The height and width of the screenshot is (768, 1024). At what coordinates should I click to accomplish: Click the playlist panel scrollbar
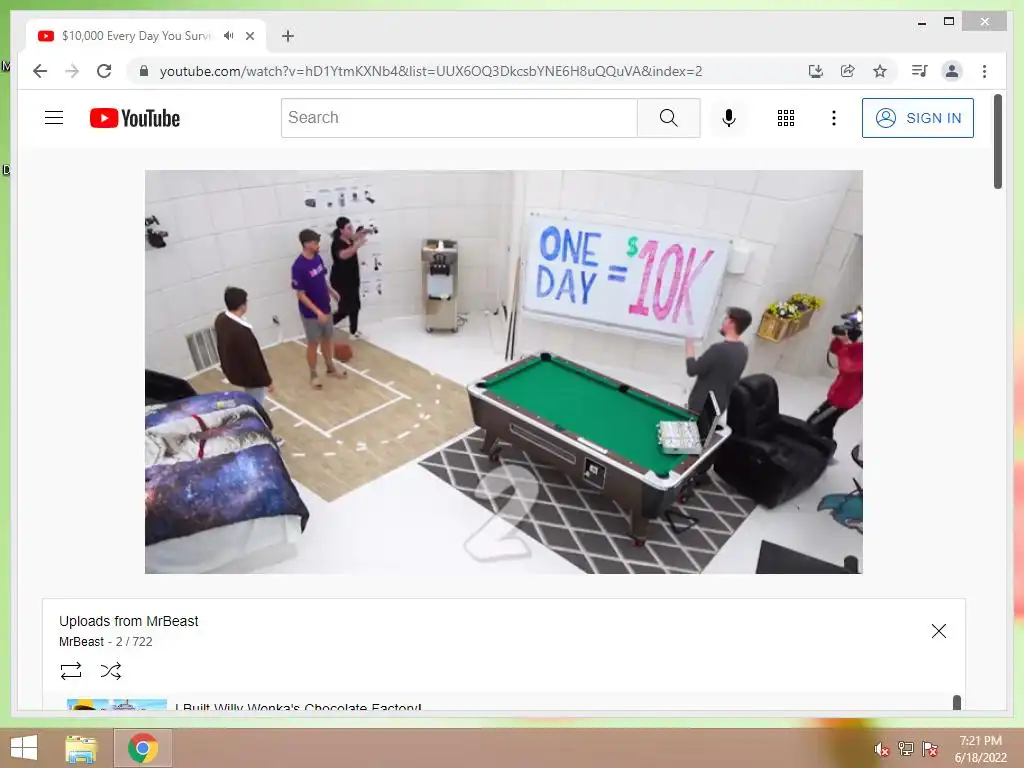(x=957, y=702)
